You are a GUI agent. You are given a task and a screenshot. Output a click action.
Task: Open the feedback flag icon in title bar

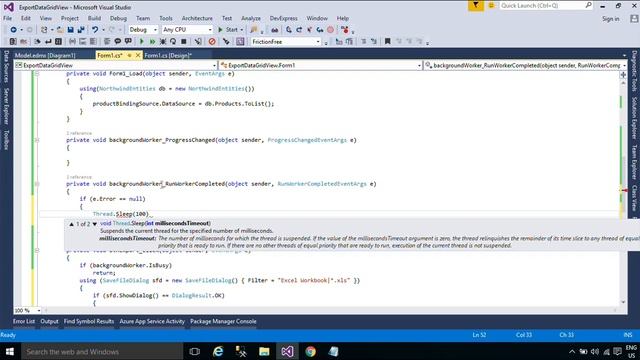click(x=476, y=6)
